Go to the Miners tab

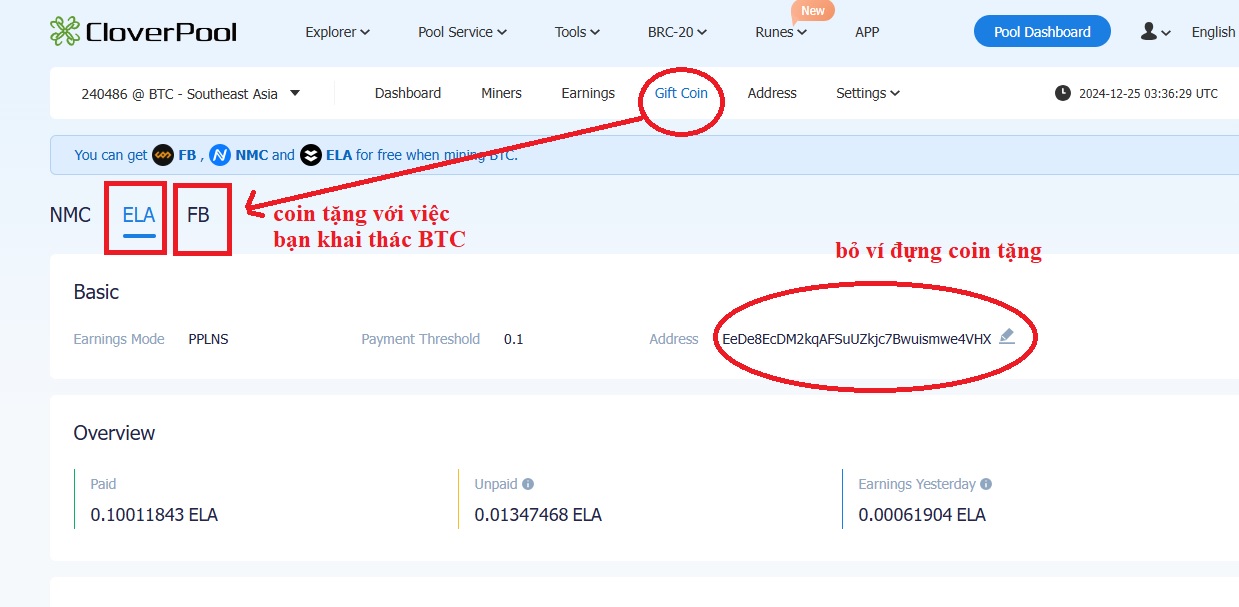point(501,93)
